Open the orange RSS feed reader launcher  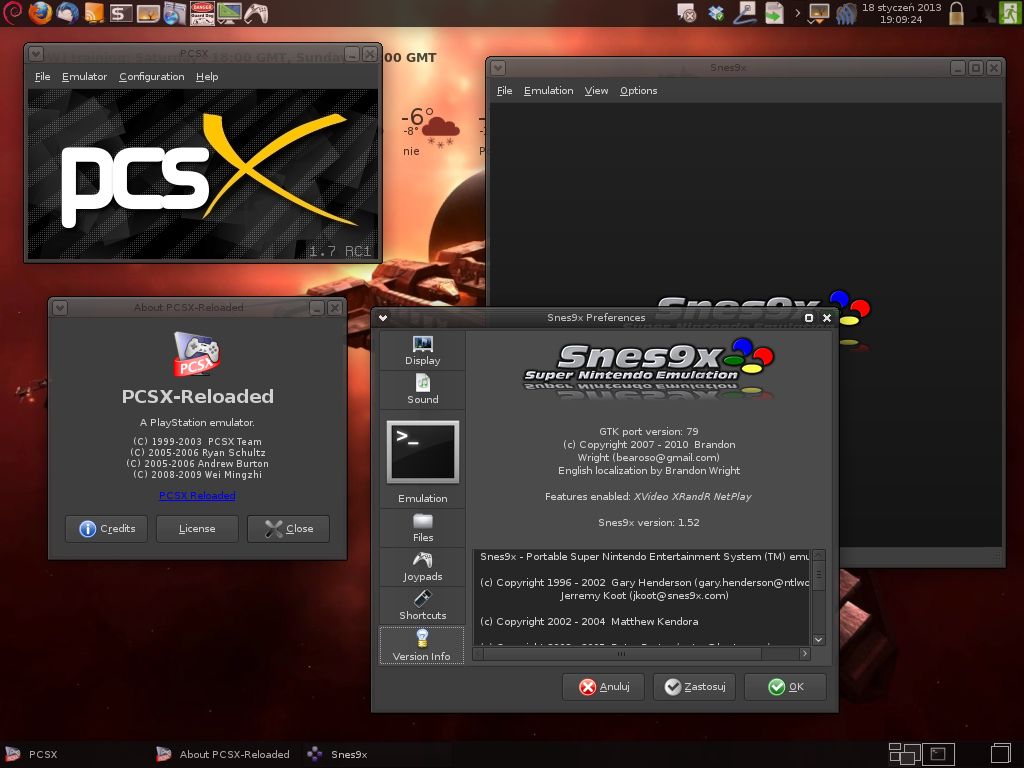point(94,13)
